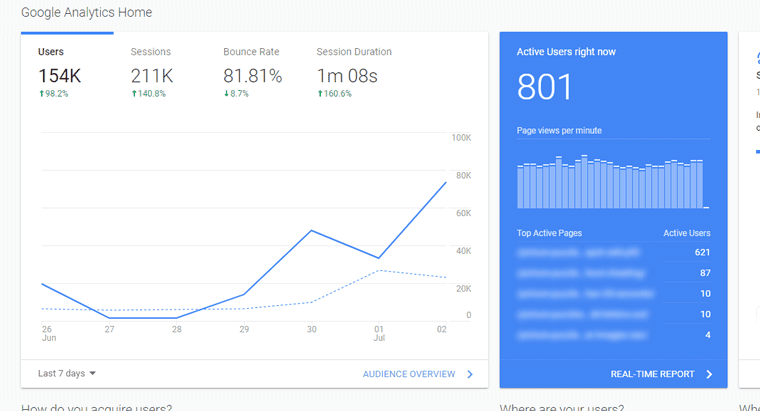Switch to the Sessions metric tab

152,72
